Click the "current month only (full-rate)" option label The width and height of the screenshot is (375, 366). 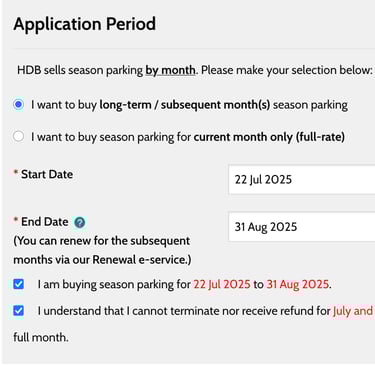point(269,137)
